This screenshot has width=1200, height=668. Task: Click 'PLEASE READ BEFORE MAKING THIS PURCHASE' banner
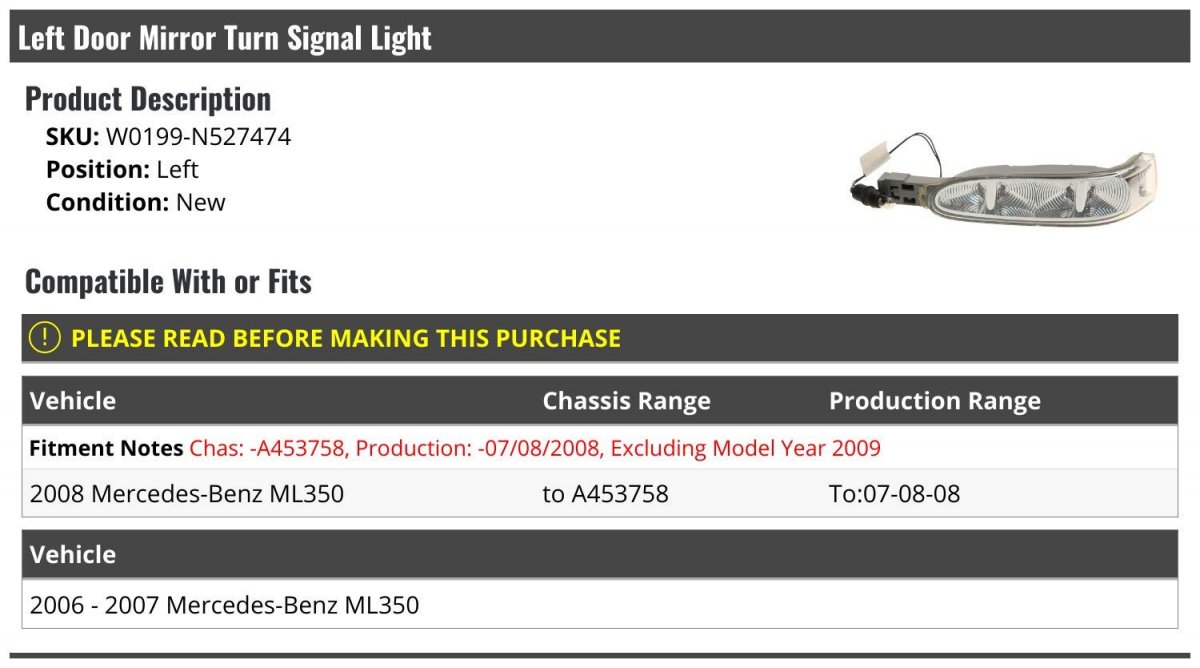[x=346, y=338]
